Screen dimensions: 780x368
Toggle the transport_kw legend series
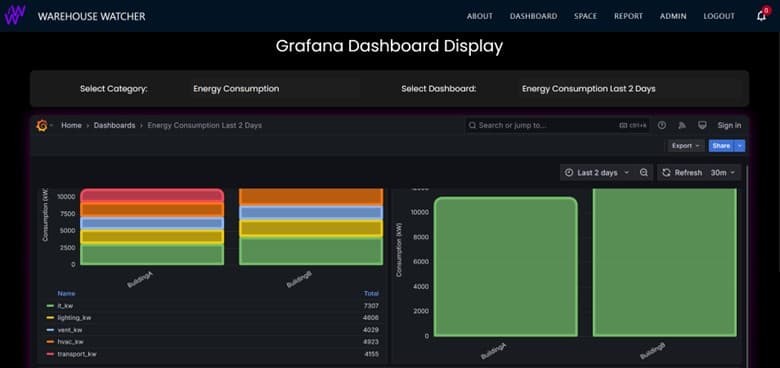(77, 354)
